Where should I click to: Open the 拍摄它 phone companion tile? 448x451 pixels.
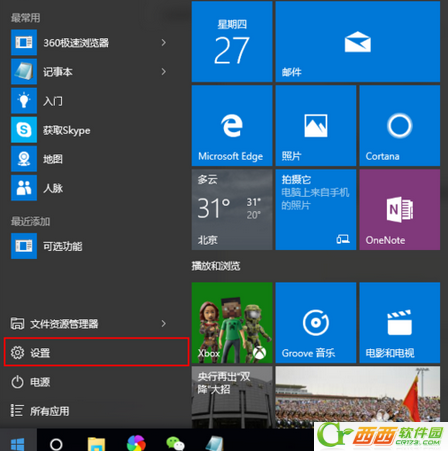point(316,210)
